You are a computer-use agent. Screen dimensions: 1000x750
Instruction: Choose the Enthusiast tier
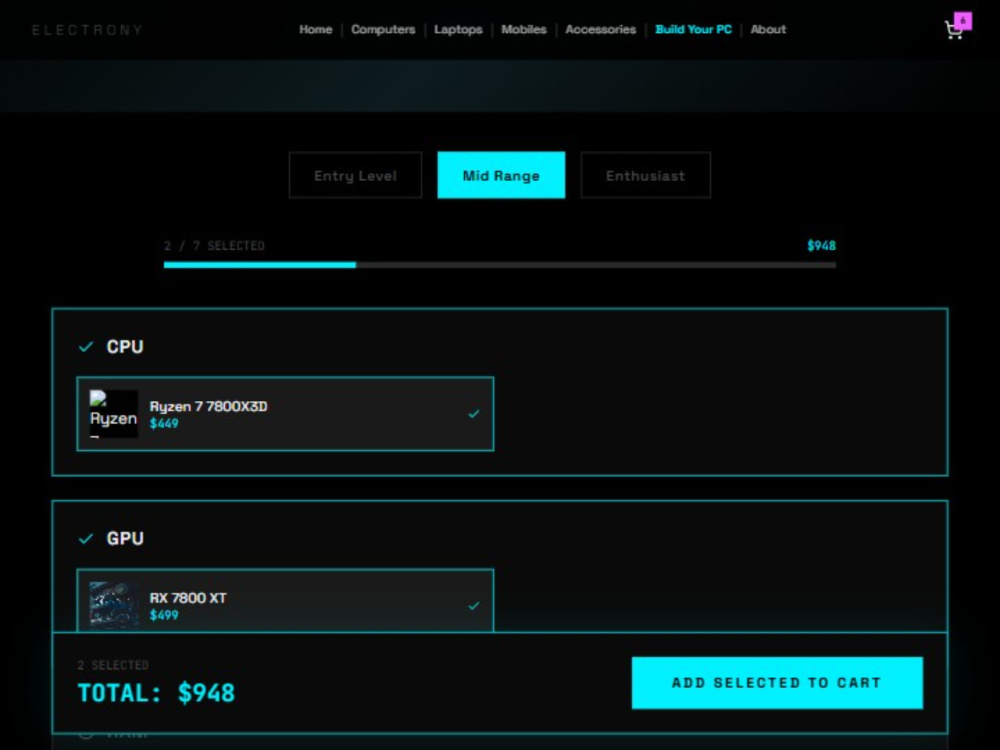click(x=645, y=175)
